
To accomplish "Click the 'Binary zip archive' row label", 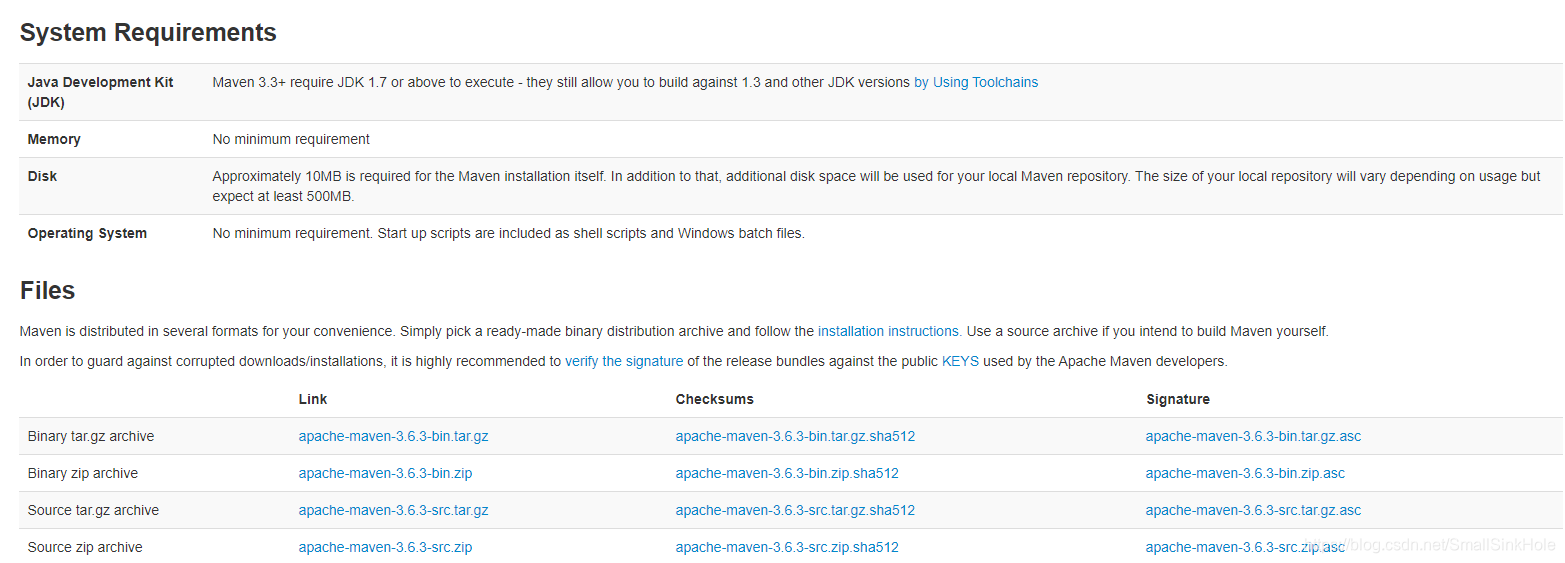I will (83, 473).
